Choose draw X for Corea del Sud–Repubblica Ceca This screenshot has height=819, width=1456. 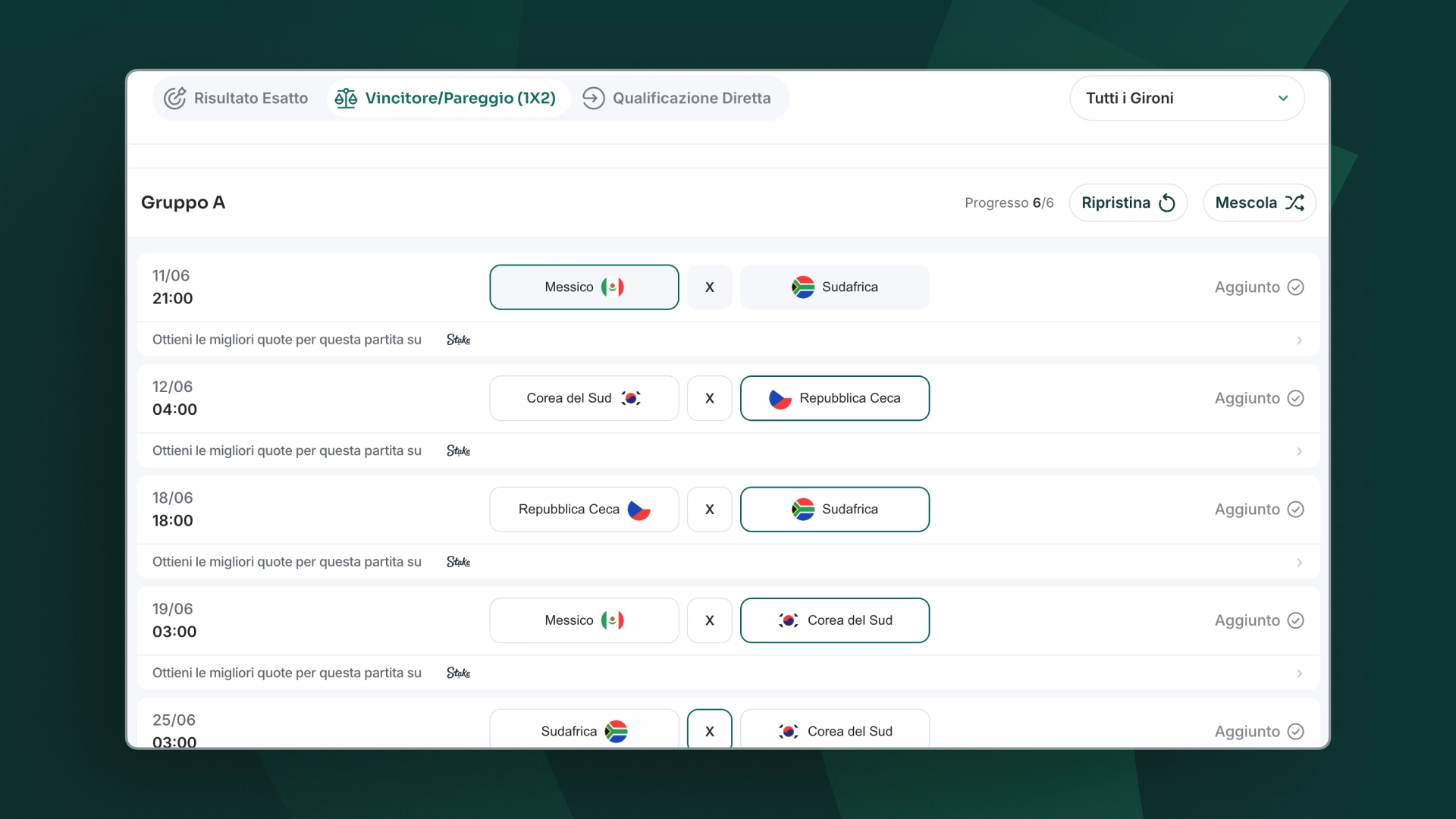click(710, 398)
